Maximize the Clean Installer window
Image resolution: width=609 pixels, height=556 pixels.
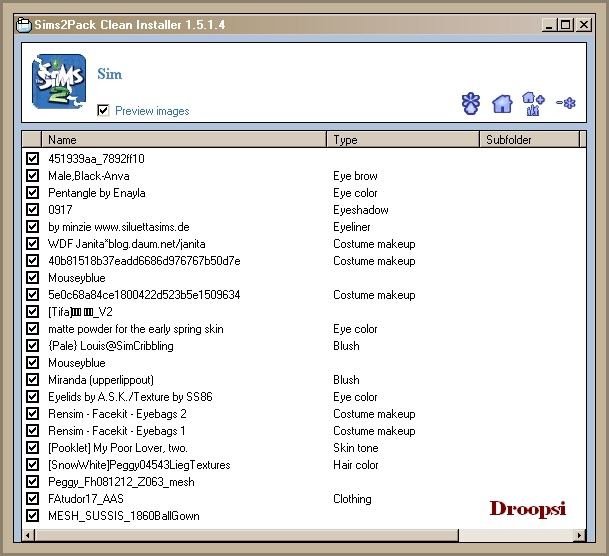coord(566,25)
